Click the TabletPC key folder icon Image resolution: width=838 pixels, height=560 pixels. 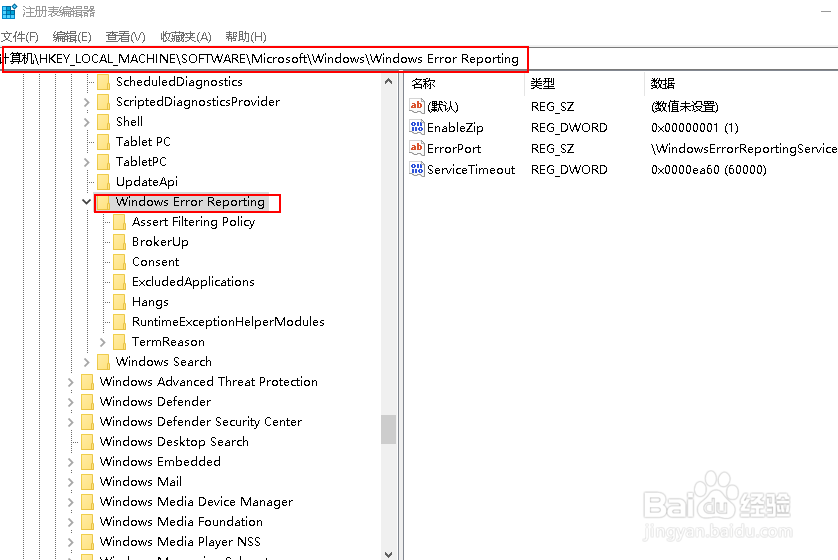(x=104, y=161)
